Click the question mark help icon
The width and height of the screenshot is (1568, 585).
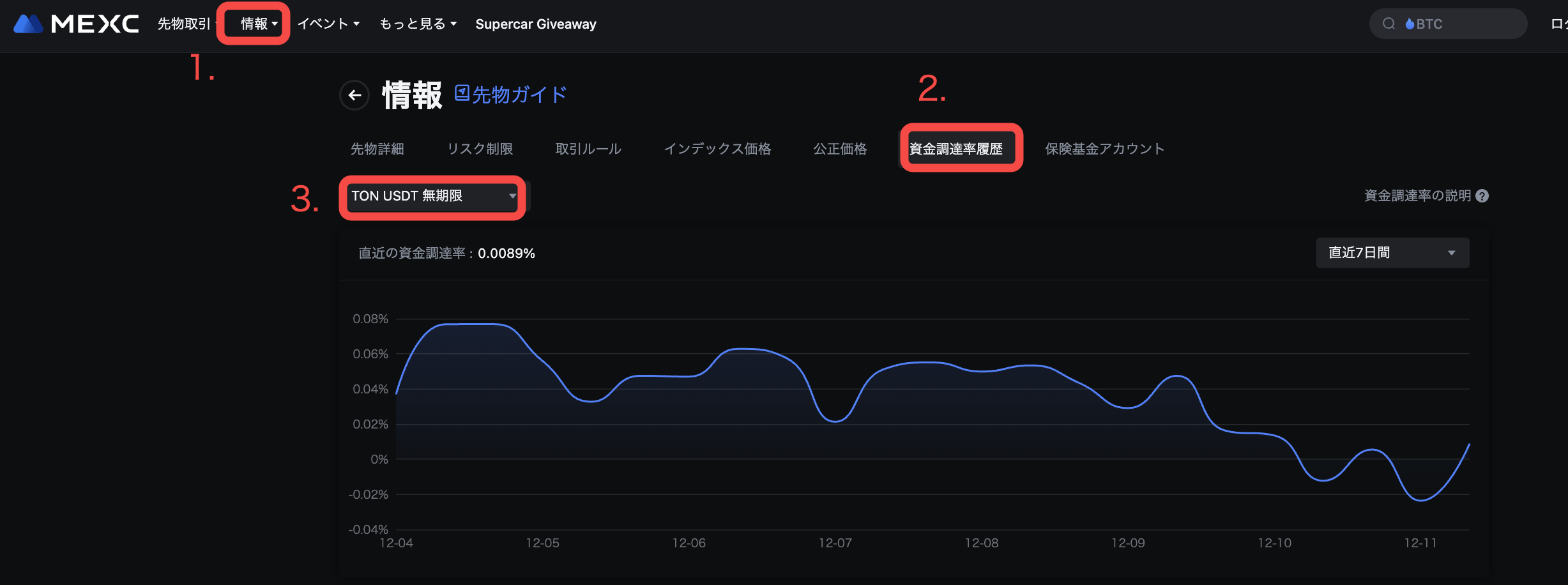tap(1482, 196)
